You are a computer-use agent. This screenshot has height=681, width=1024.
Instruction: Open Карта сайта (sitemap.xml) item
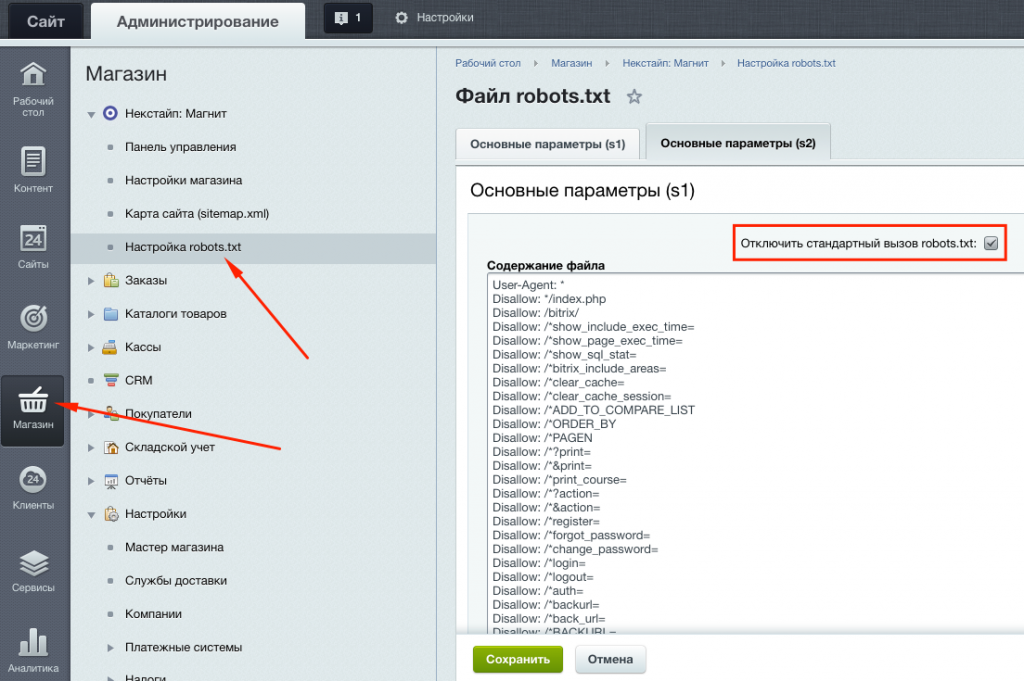[197, 214]
